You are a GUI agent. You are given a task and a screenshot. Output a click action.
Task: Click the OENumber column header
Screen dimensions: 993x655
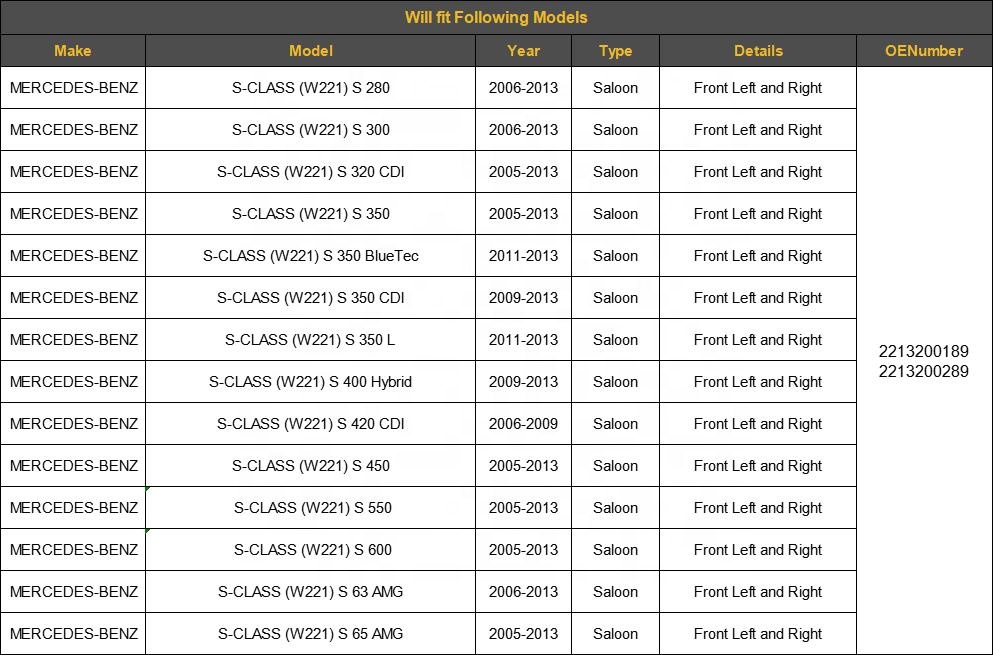(924, 51)
